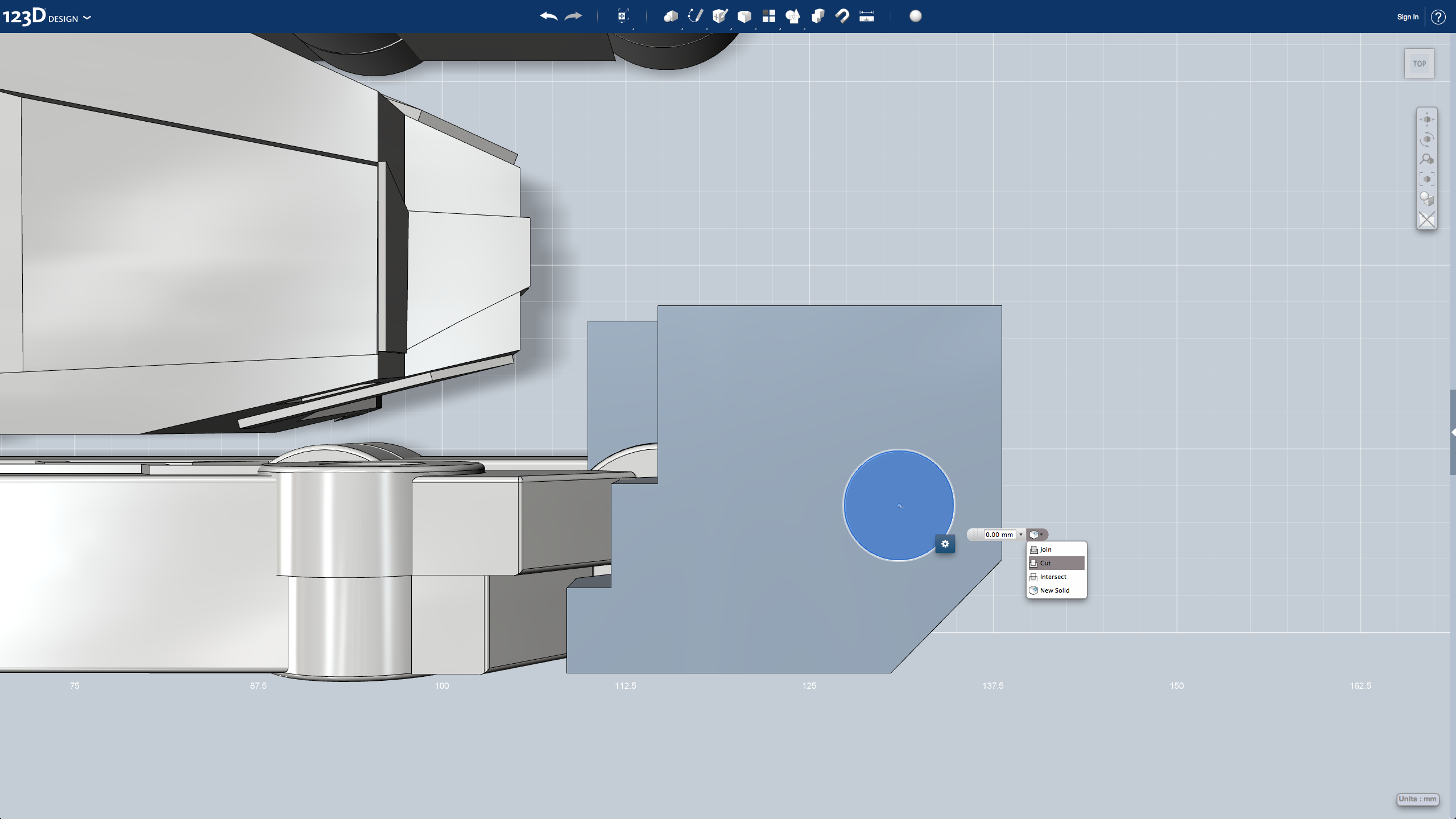Click the material sphere swatch in the toolbar
This screenshot has width=1456, height=819.
point(915,16)
